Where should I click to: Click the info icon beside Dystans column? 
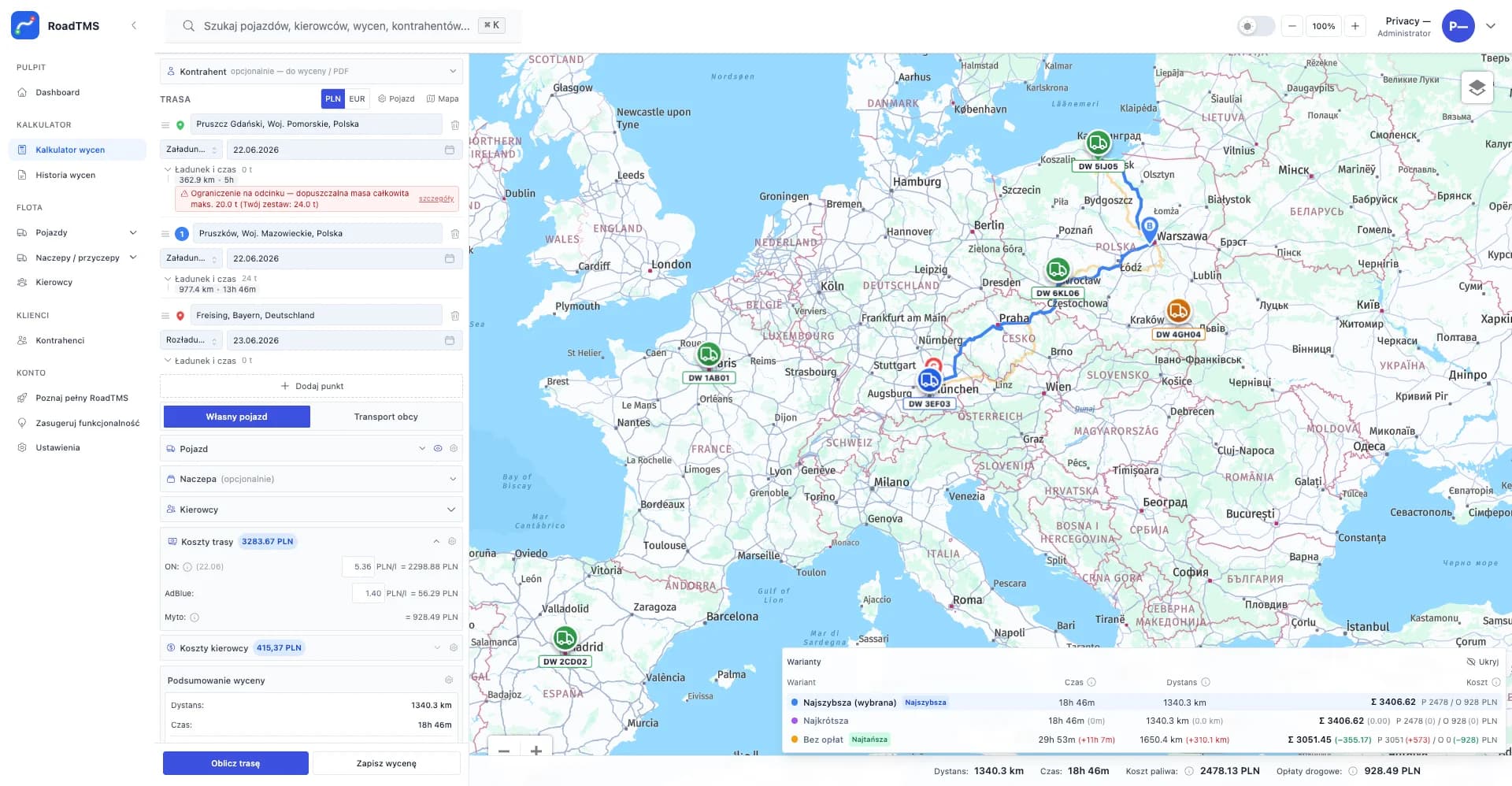[x=1206, y=682]
